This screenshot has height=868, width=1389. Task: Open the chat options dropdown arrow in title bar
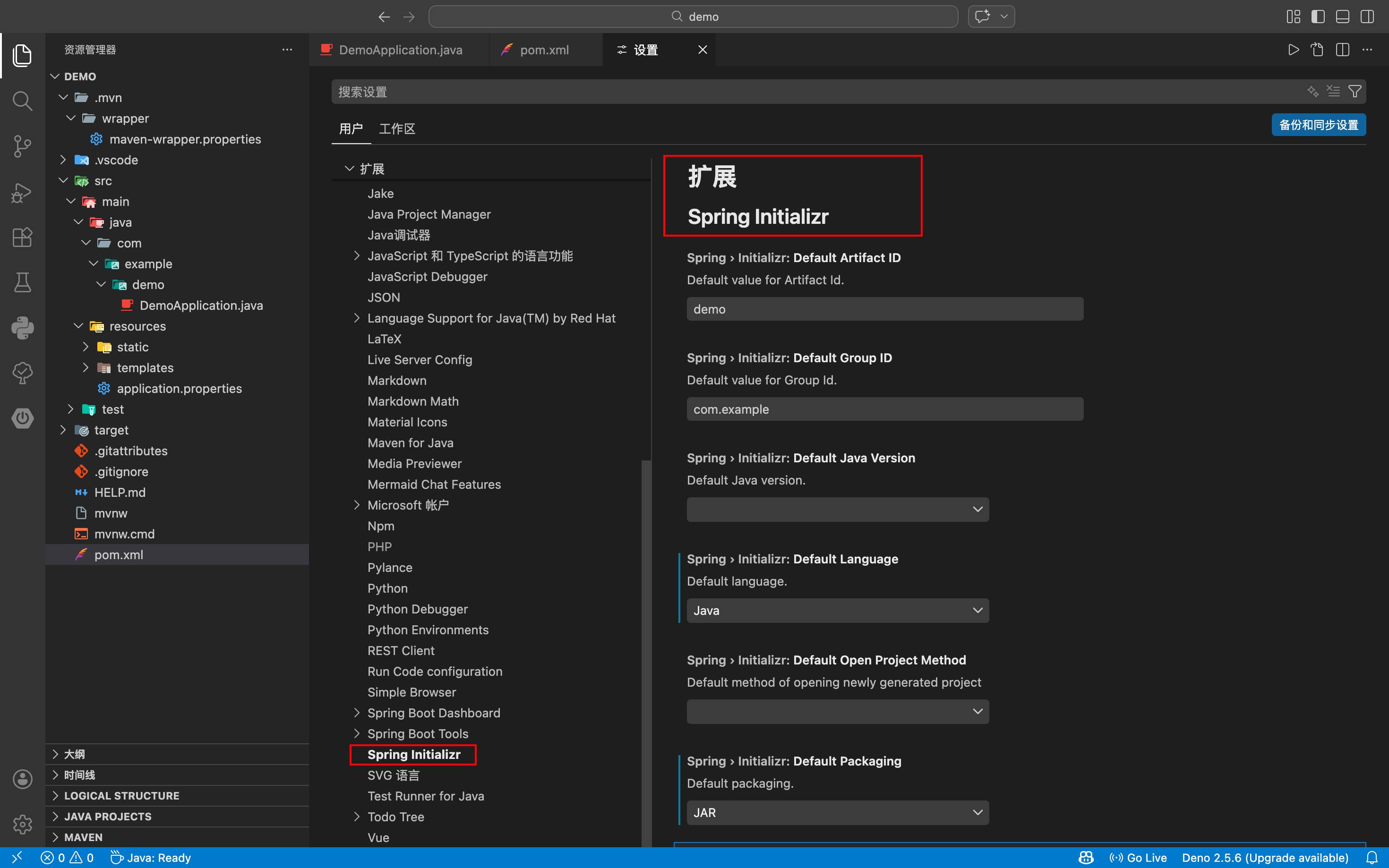1004,17
